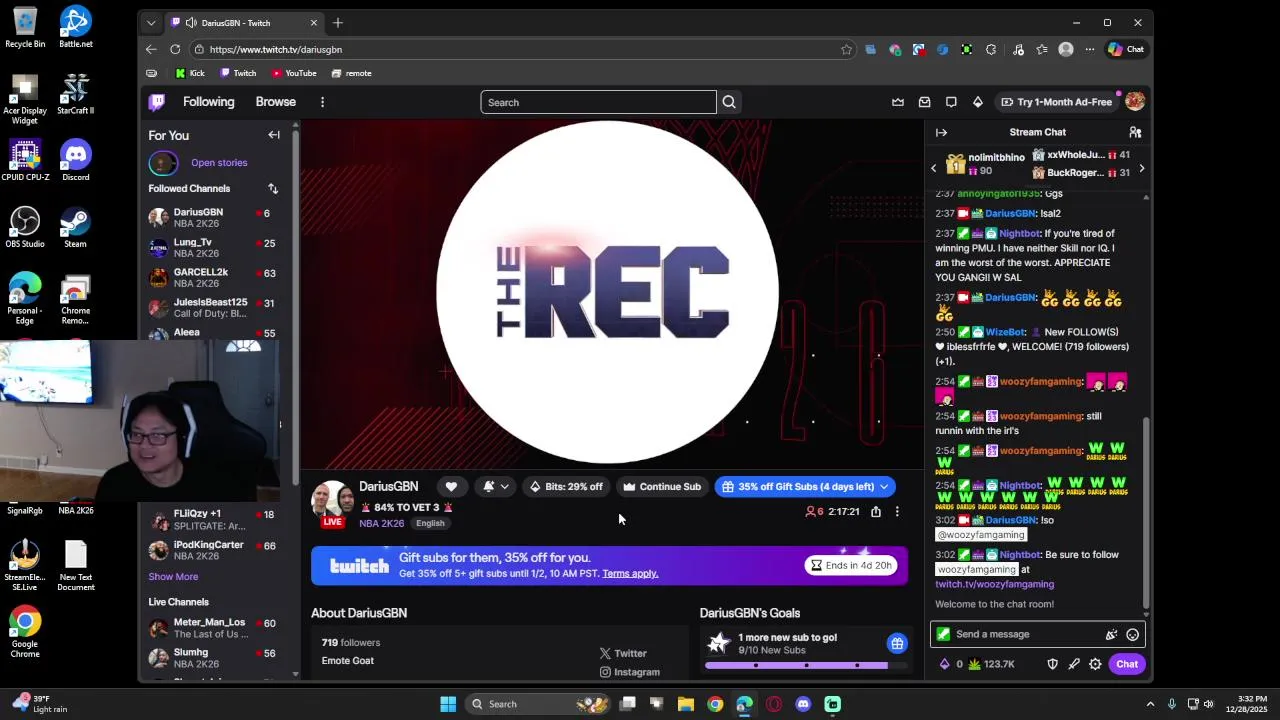The width and height of the screenshot is (1280, 720).
Task: Click Try 1-Month Ad-Free button
Action: coord(1057,102)
